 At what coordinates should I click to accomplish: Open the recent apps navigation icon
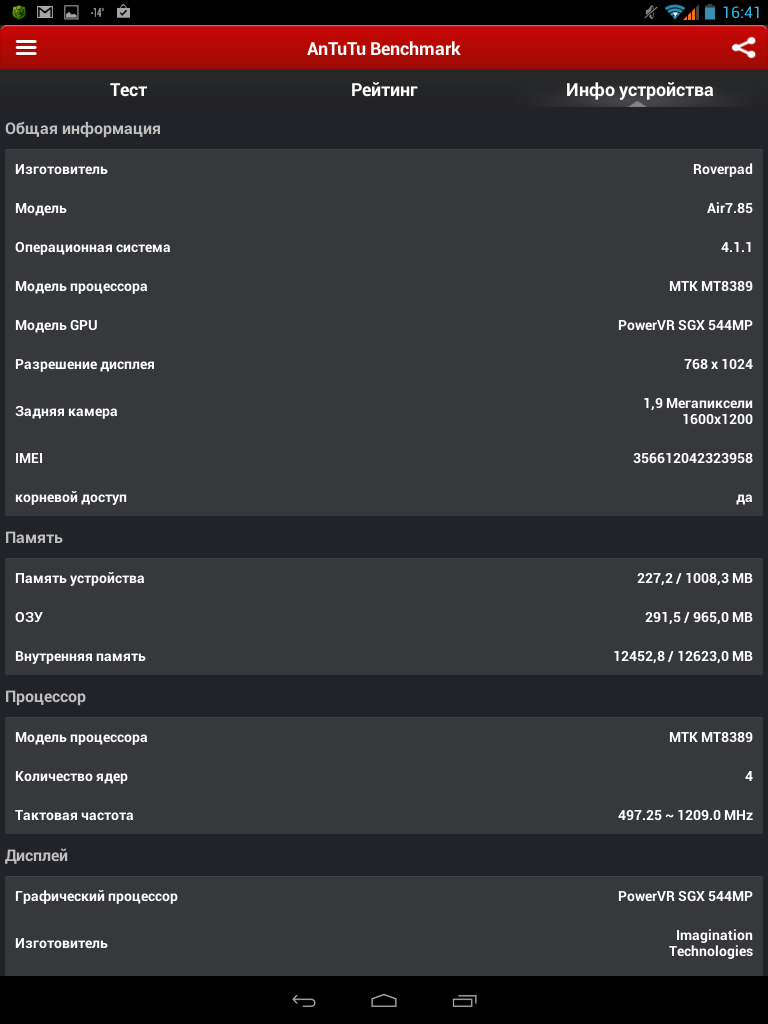[464, 1000]
